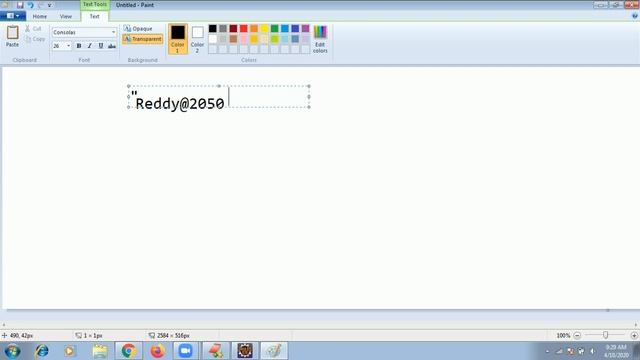The image size is (640, 360).
Task: Select Opaque background option
Action: (138, 29)
